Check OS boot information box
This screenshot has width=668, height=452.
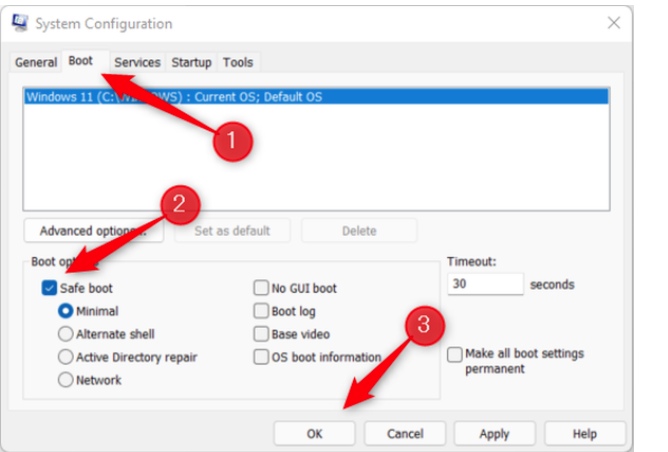pyautogui.click(x=261, y=357)
